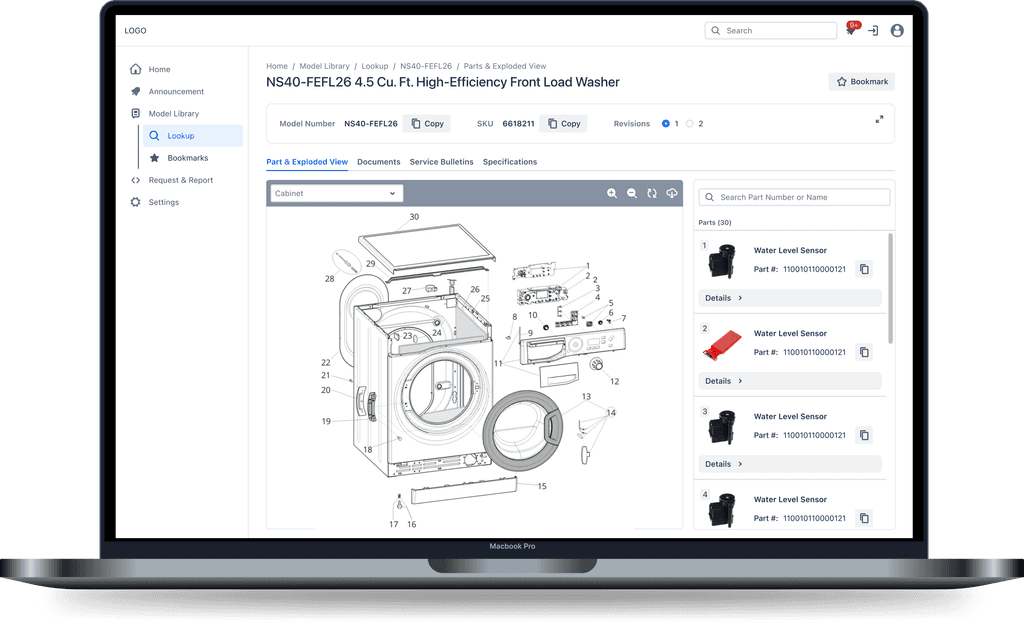This screenshot has width=1024, height=625.
Task: Download the diagram with cloud icon
Action: 671,193
